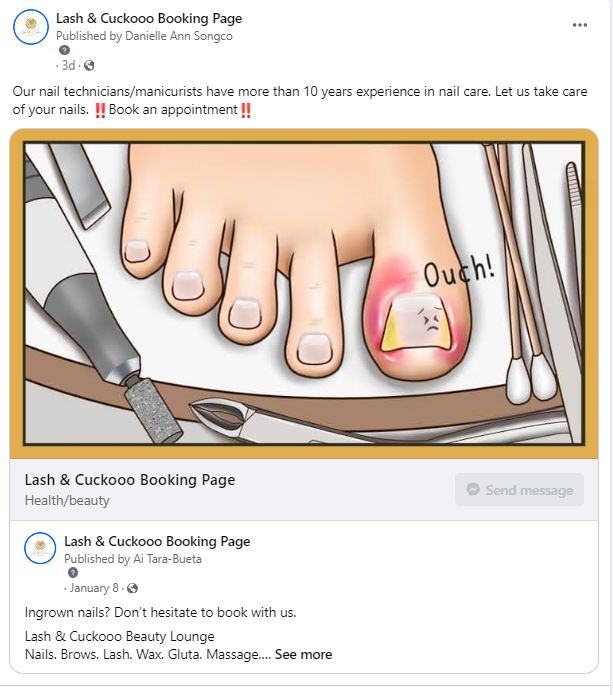613x695 pixels.
Task: Click the 'Published by Ai Tara-Bueta' text
Action: coord(133,559)
